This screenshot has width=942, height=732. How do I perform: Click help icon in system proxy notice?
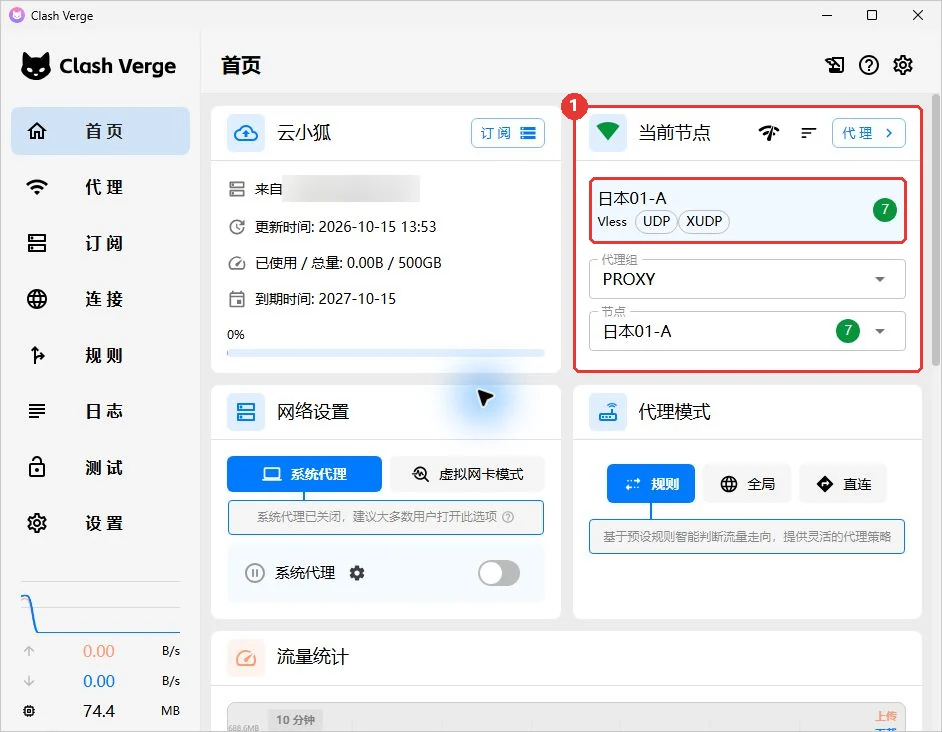click(x=508, y=517)
